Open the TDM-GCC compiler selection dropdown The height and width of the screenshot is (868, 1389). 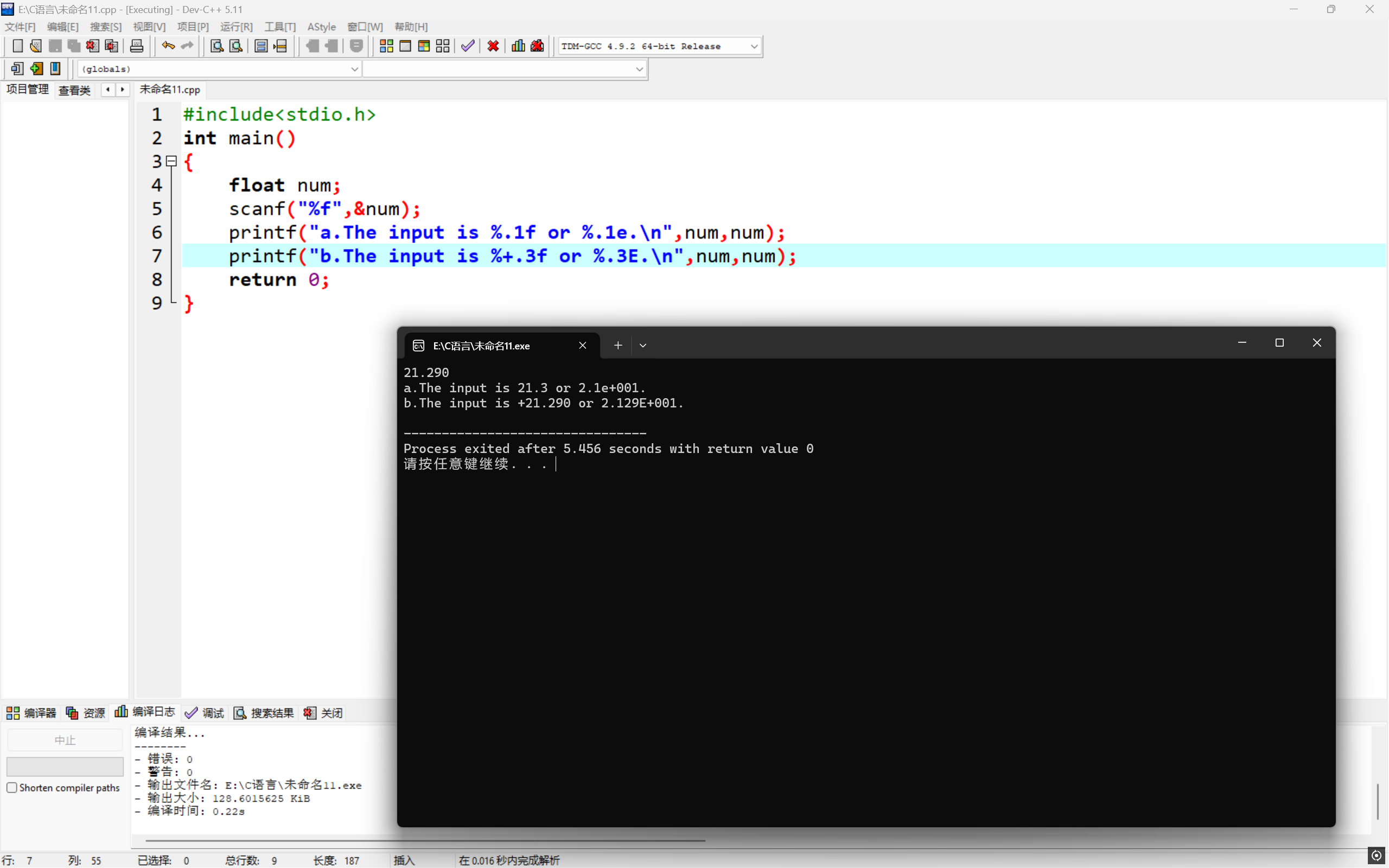pos(754,46)
